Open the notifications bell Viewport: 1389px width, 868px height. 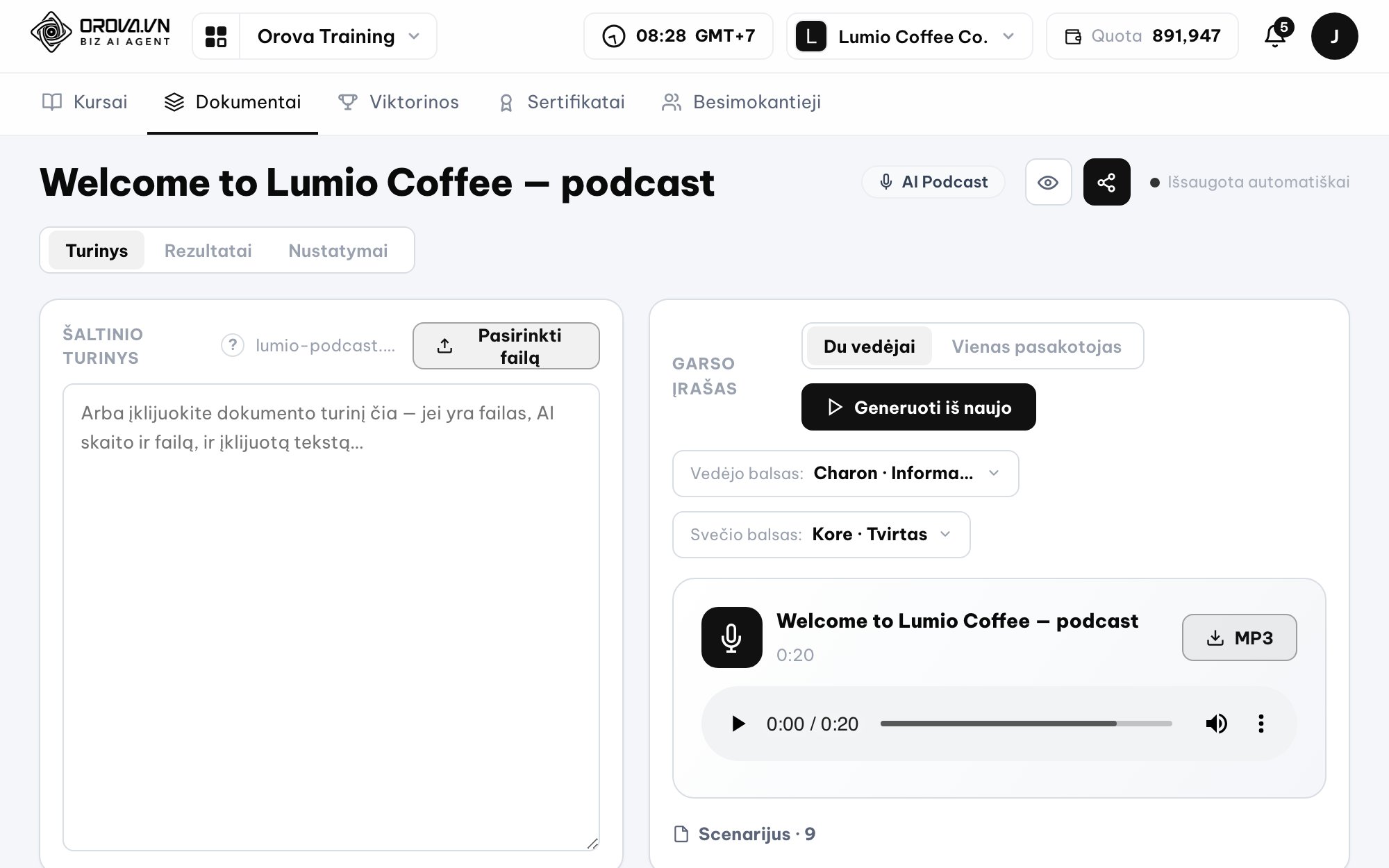click(1275, 36)
